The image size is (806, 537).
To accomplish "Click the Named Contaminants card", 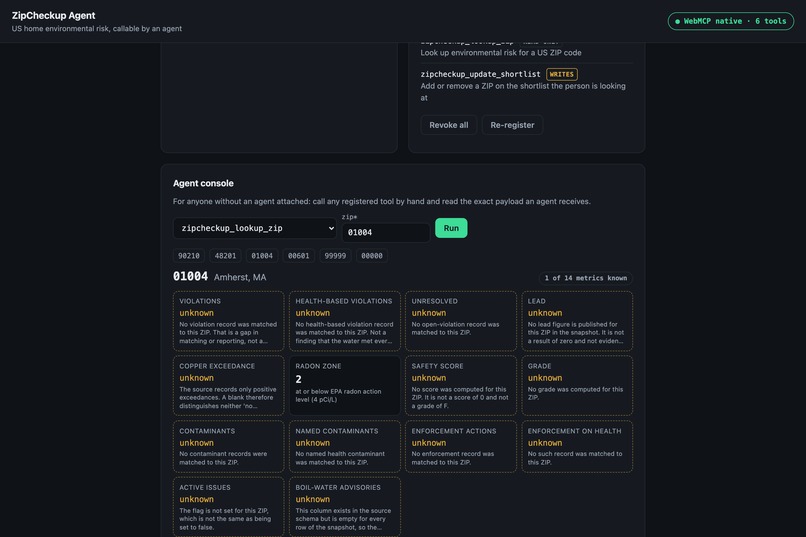I will pyautogui.click(x=344, y=447).
